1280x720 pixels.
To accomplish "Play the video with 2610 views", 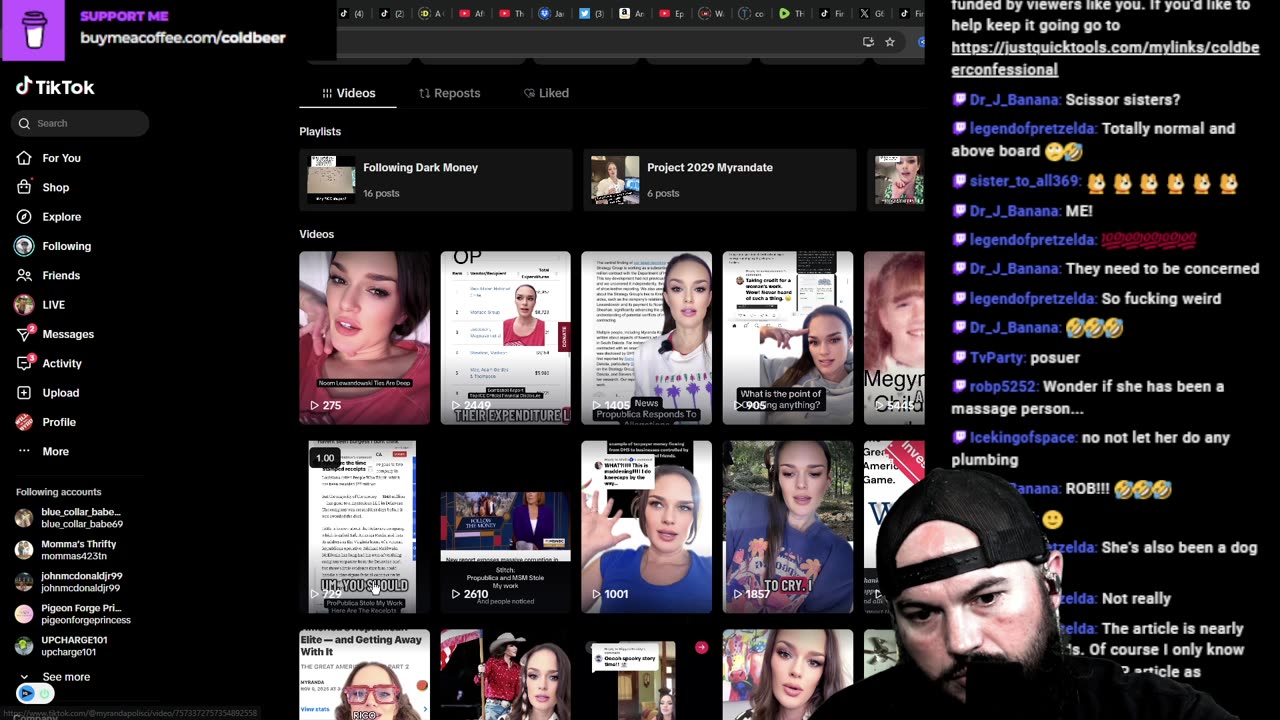I will 505,527.
